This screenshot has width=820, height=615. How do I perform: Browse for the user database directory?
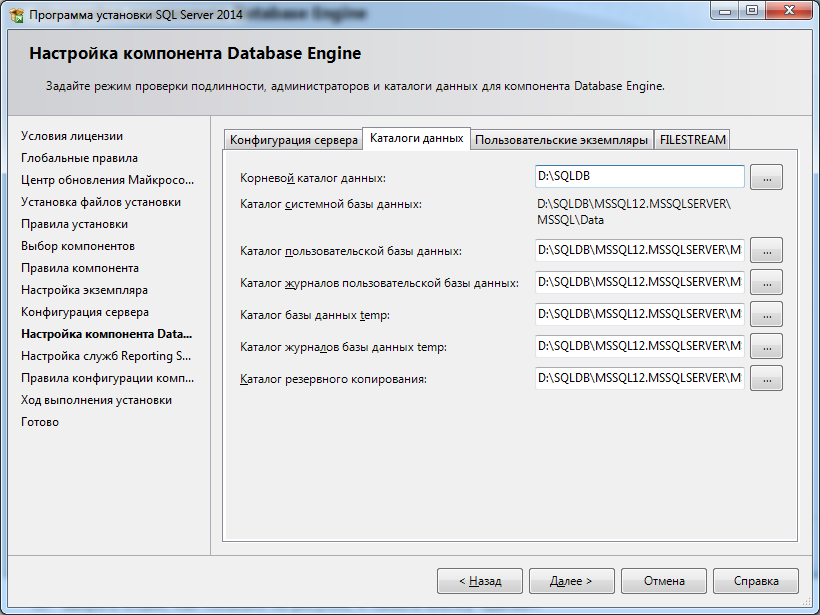tap(766, 250)
